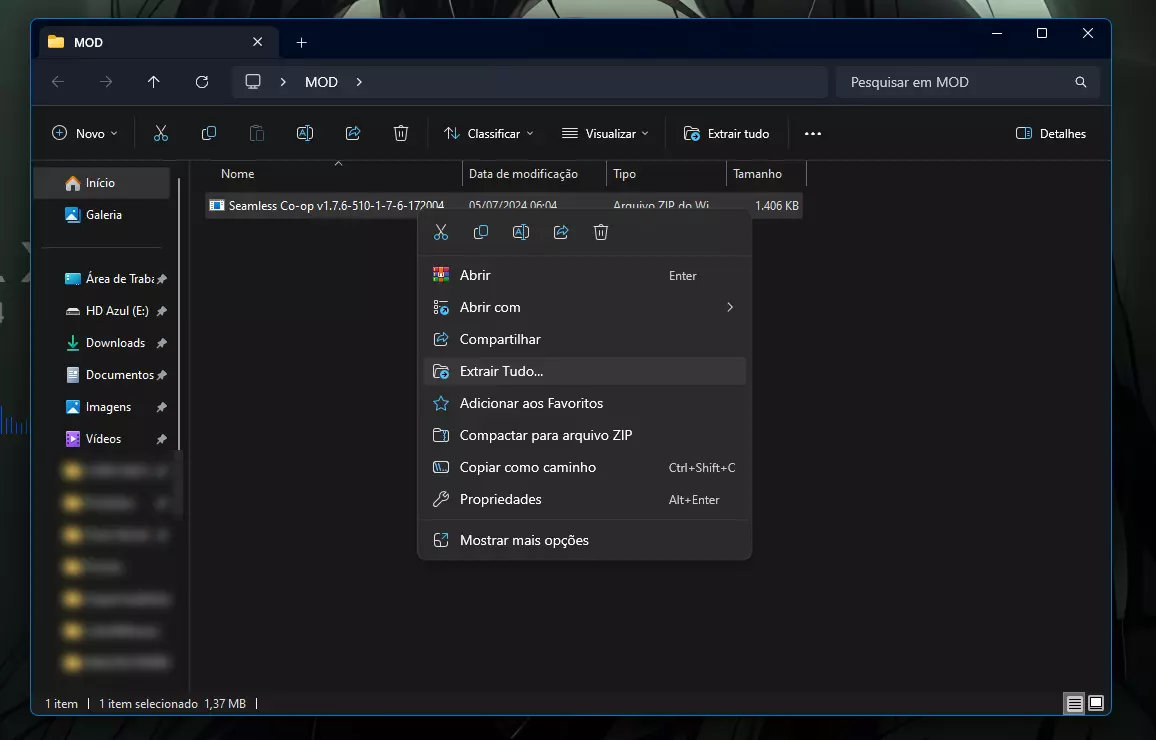Open Downloads in the navigation sidebar
The image size is (1156, 740).
pos(115,343)
